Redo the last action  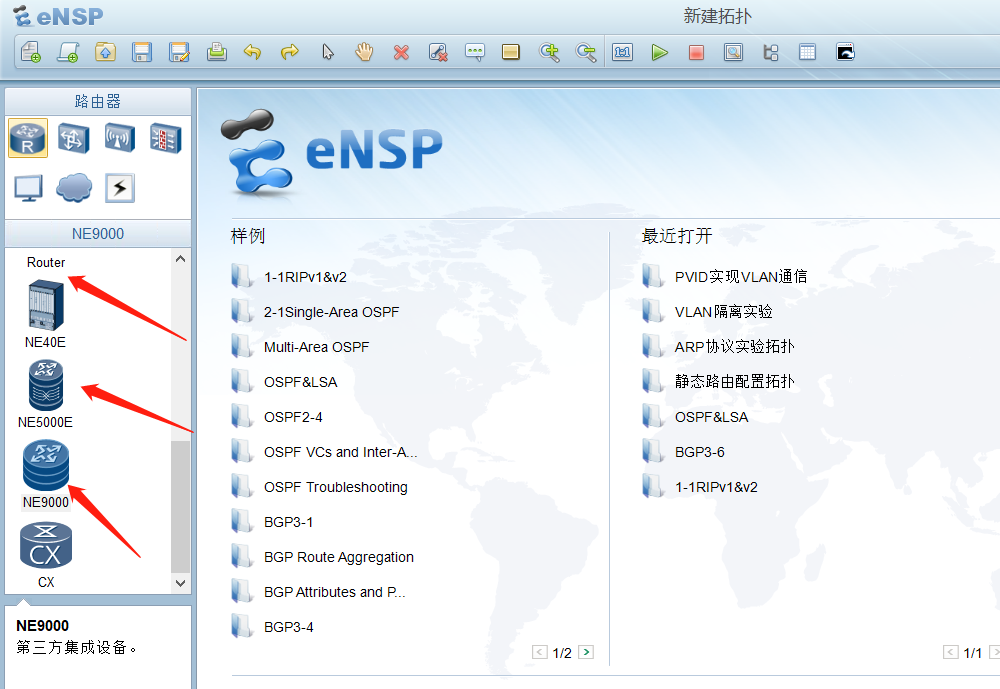click(x=290, y=52)
